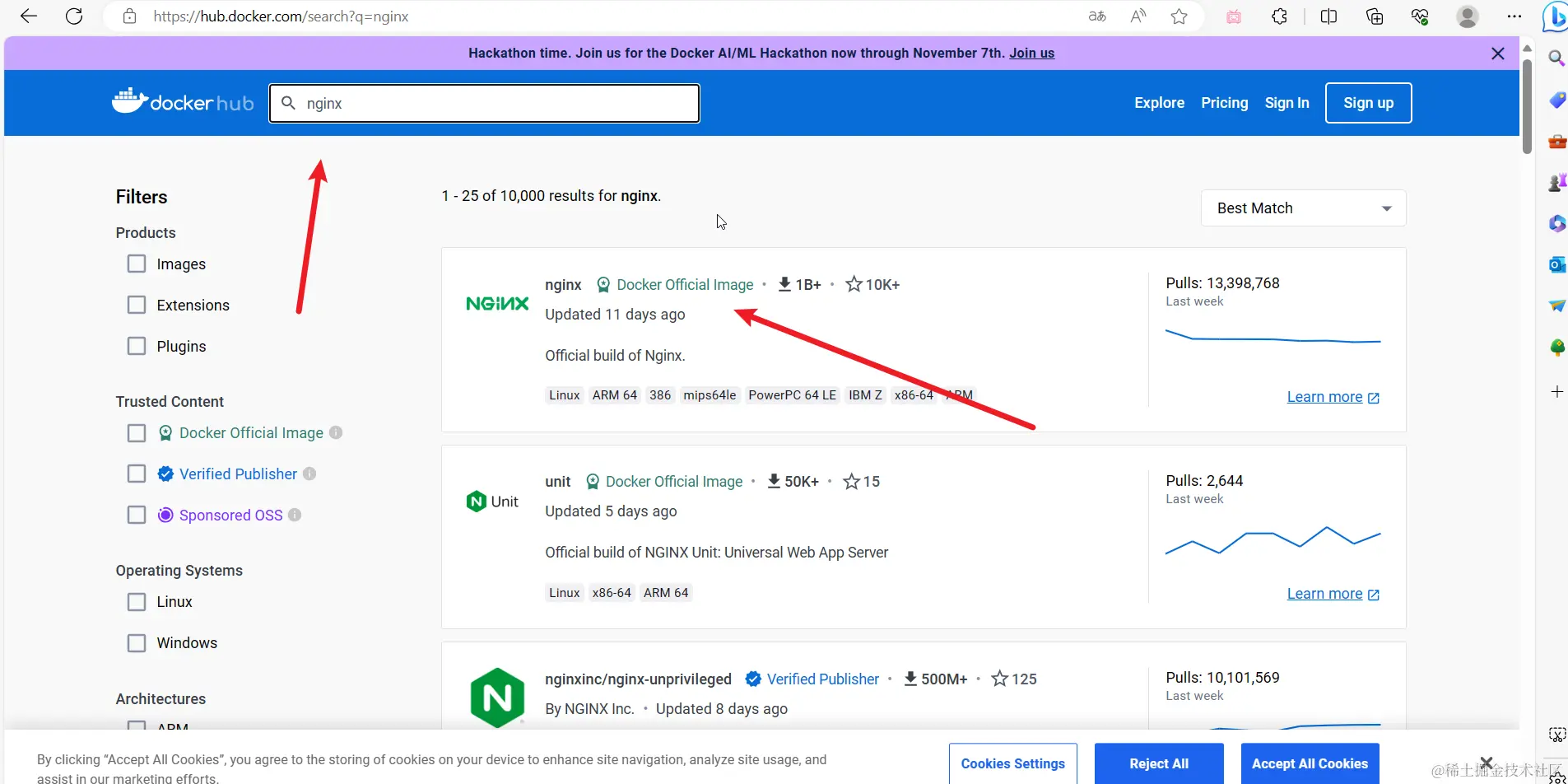
Task: Activate the split screen toolbar icon
Action: pos(1328,16)
